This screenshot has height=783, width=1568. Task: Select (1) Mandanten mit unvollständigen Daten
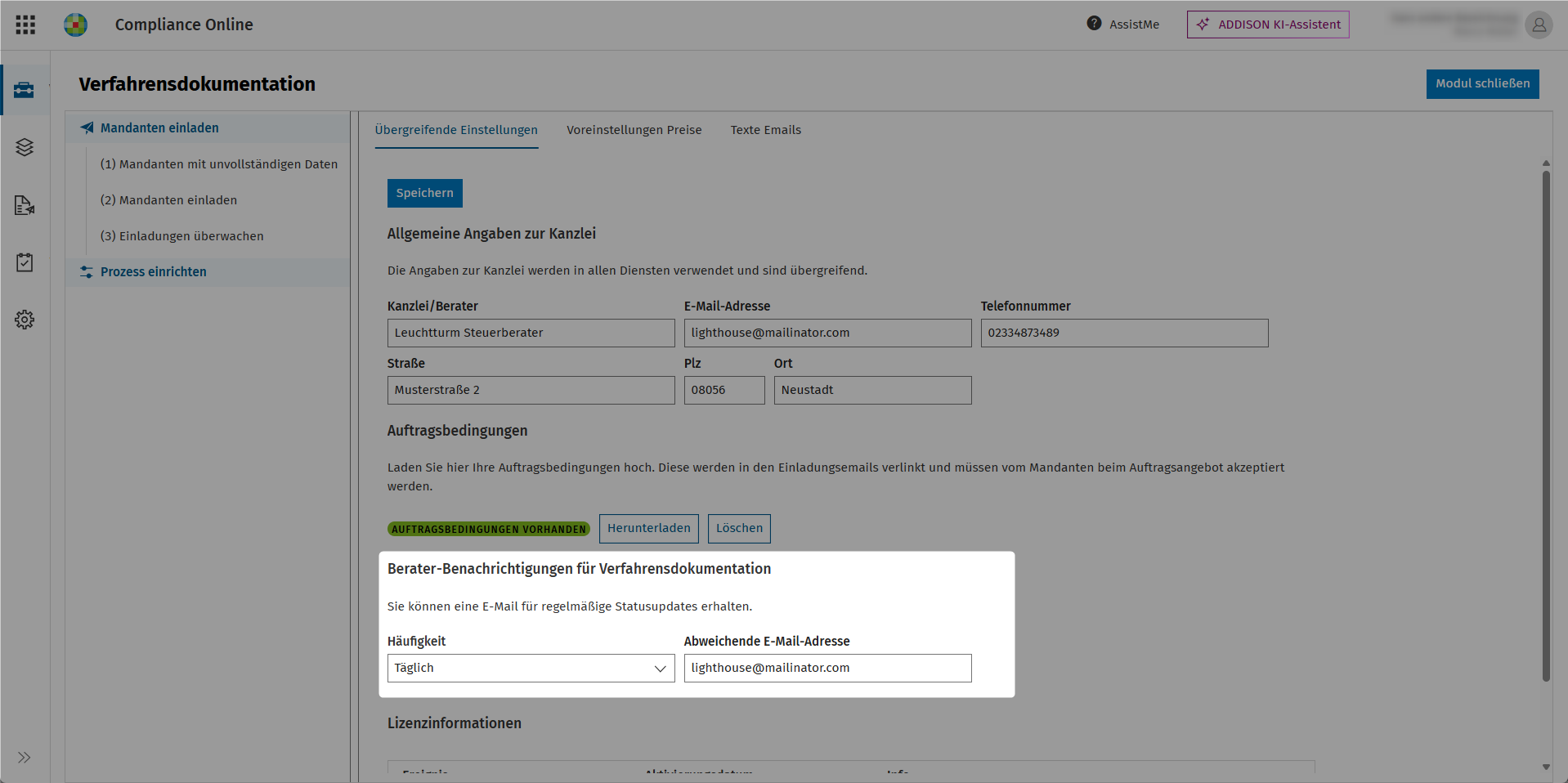coord(219,164)
